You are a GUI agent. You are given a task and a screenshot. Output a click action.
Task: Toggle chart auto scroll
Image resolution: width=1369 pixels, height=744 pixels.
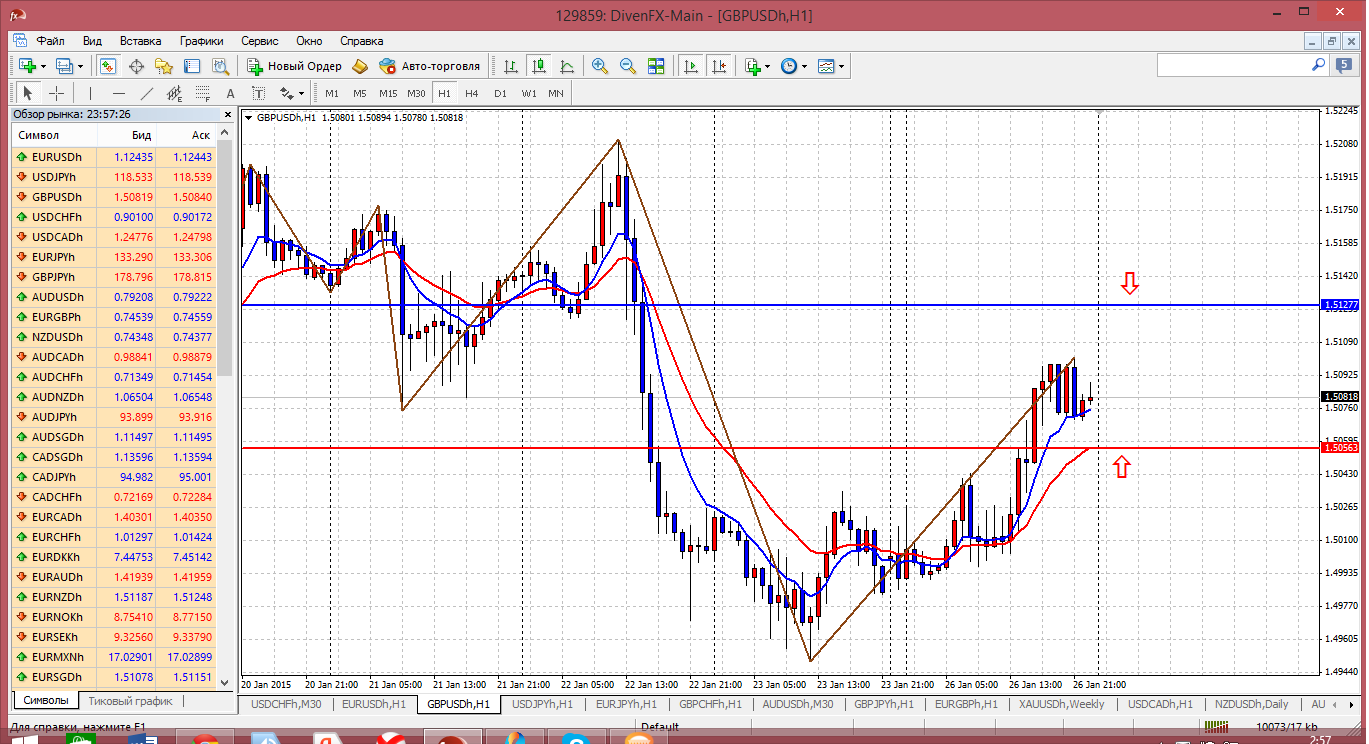pos(690,66)
